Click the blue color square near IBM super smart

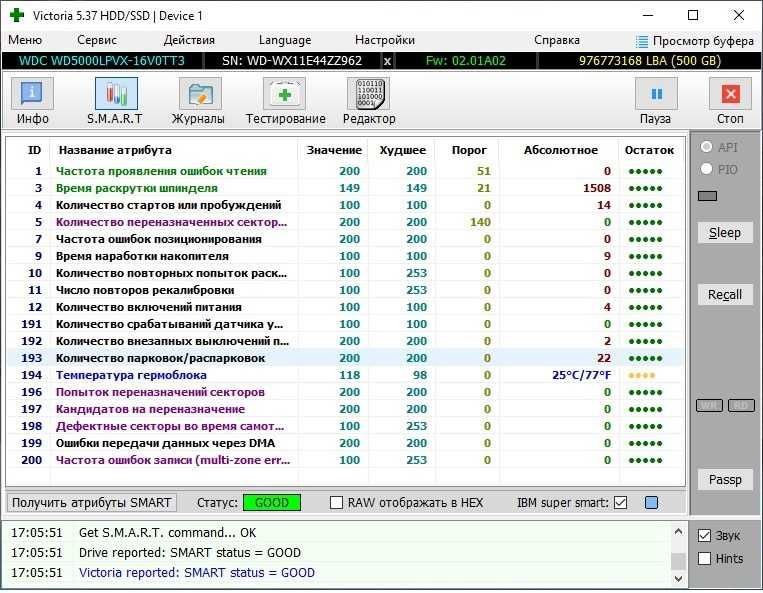tap(651, 503)
